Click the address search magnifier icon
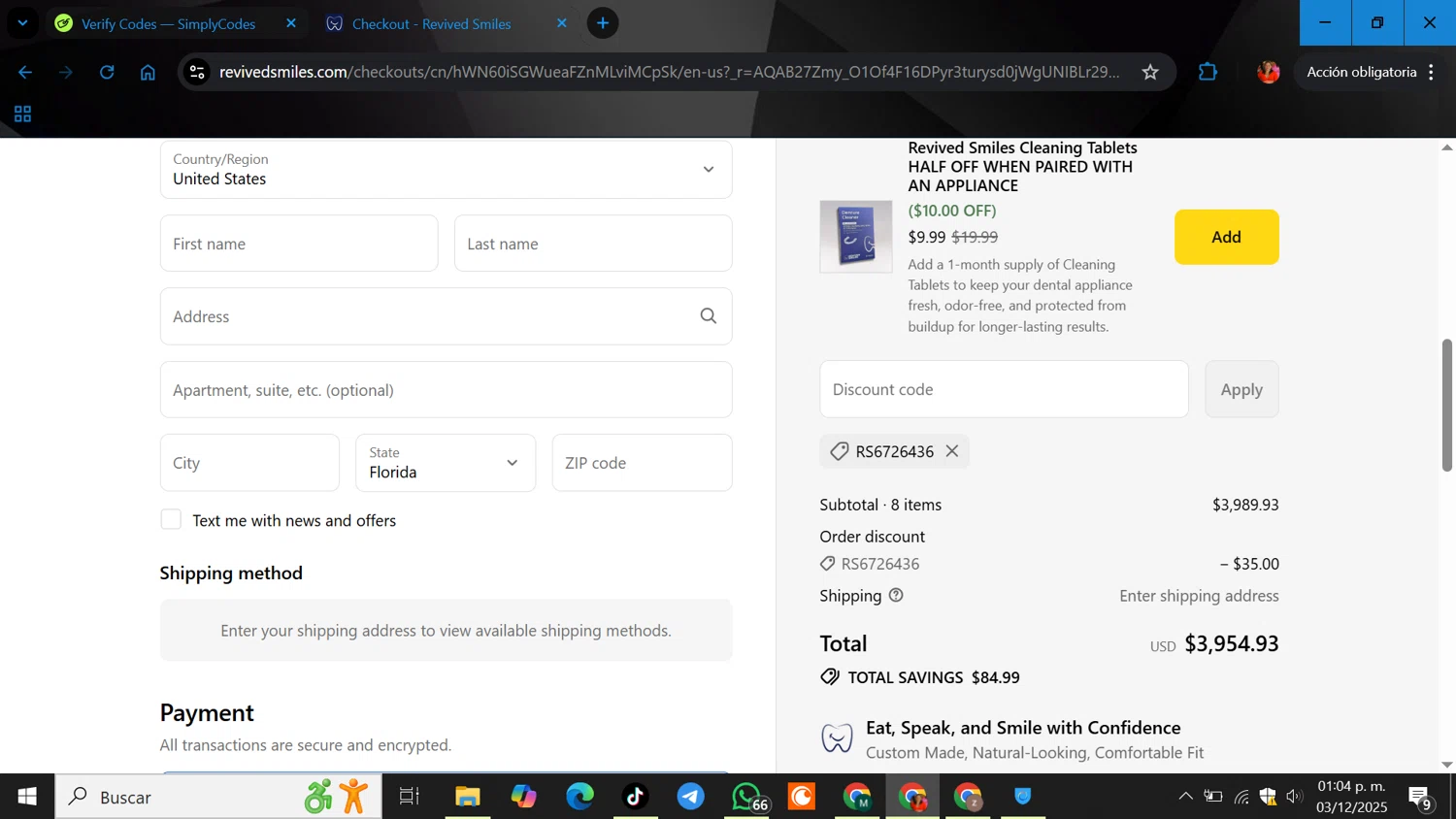The image size is (1456, 819). [x=709, y=315]
